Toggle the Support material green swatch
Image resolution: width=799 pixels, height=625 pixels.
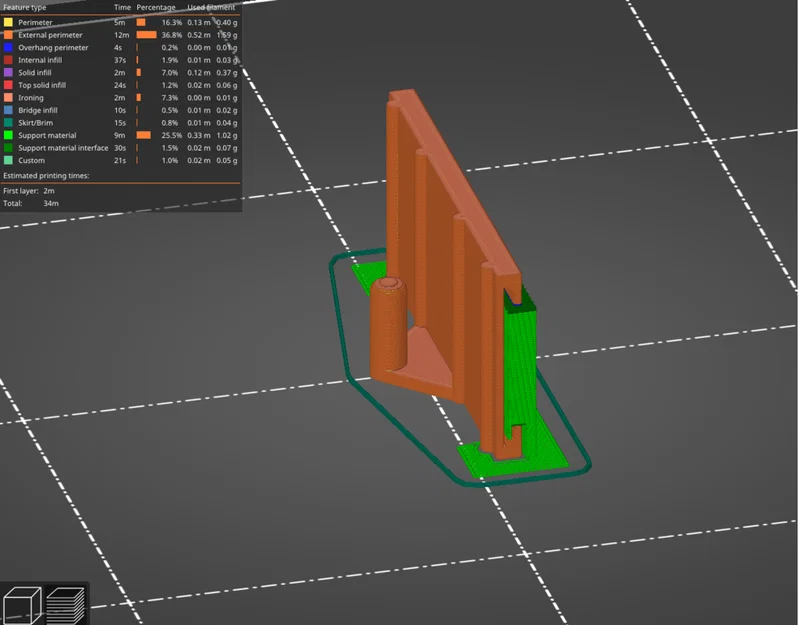(x=8, y=135)
